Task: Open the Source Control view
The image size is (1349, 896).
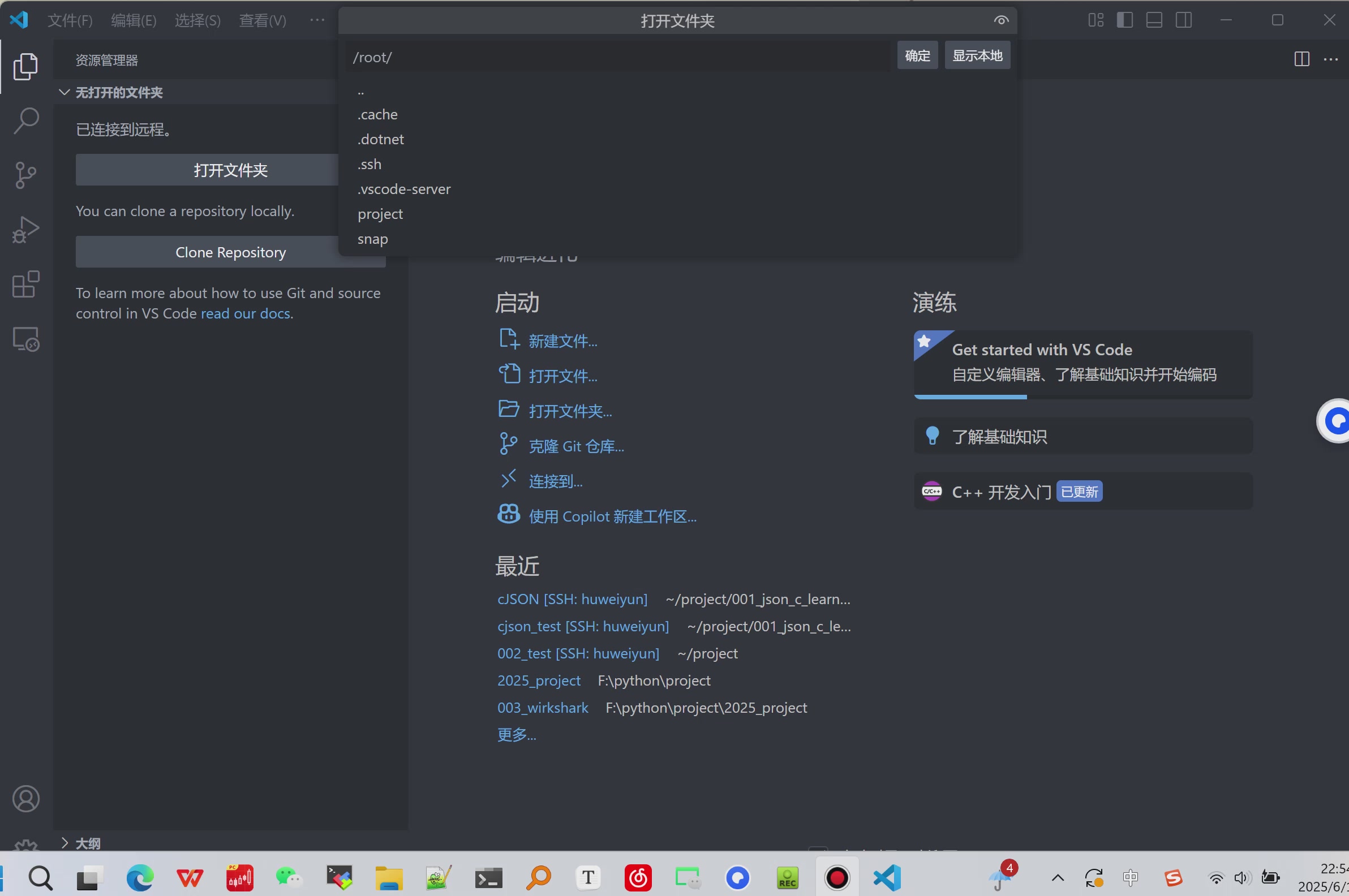Action: point(25,175)
